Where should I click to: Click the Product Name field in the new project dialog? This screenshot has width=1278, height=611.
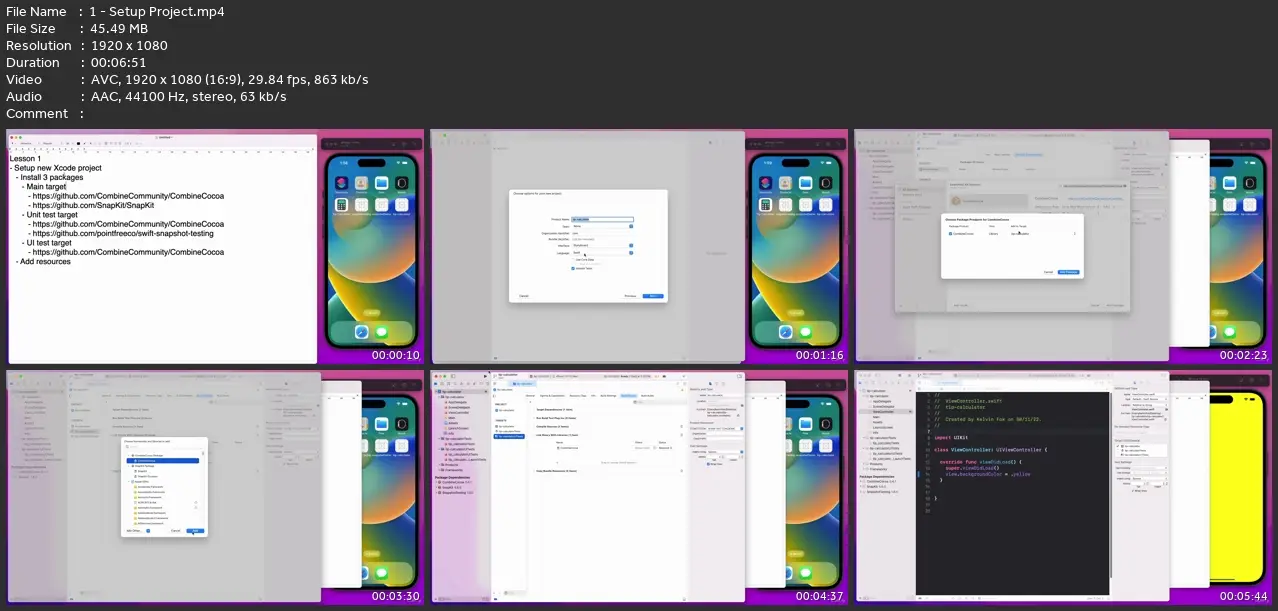point(601,218)
